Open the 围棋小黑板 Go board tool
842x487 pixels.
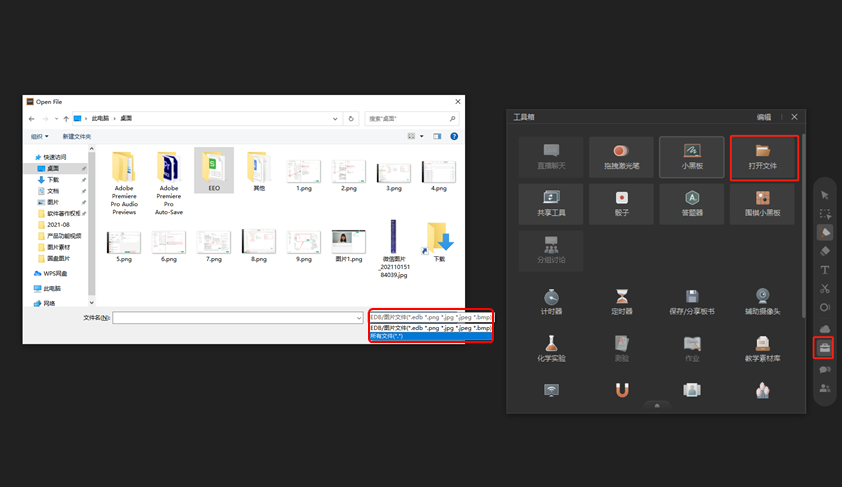[763, 204]
